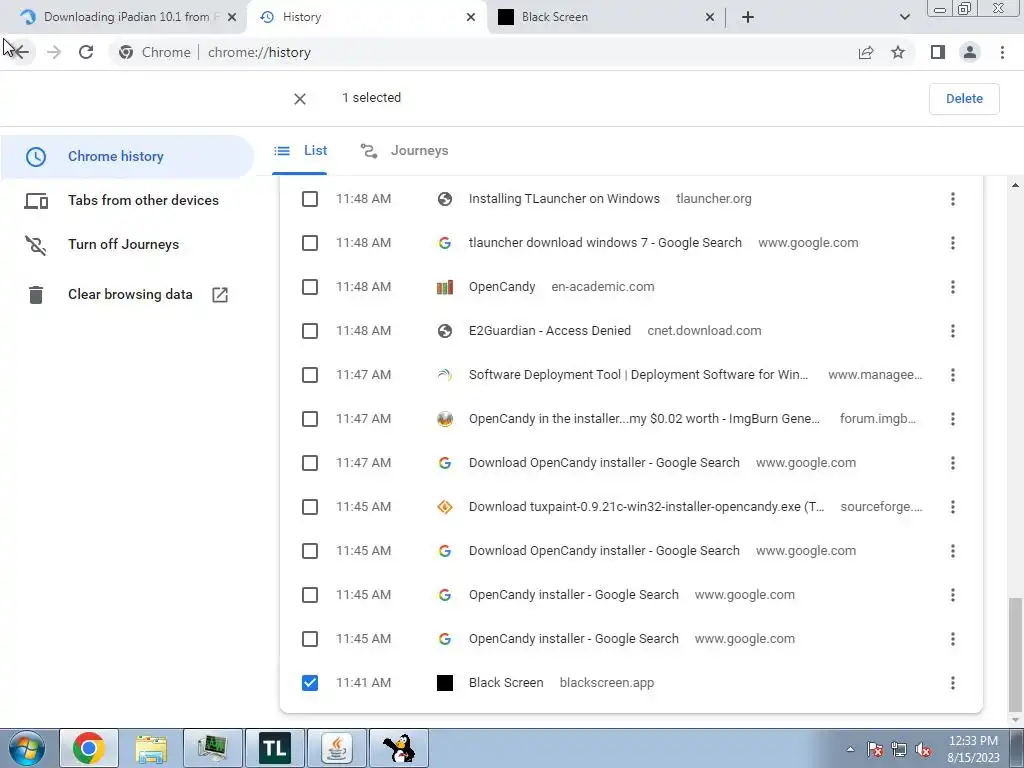Bookmark this page with the star
1024x768 pixels.
898,52
